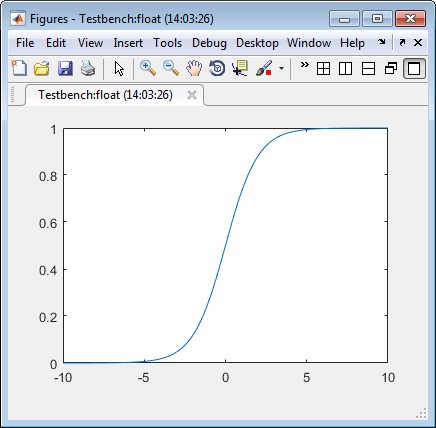Screen dimensions: 436x428
Task: Activate the Zoom Out magnifier tool
Action: 171,68
